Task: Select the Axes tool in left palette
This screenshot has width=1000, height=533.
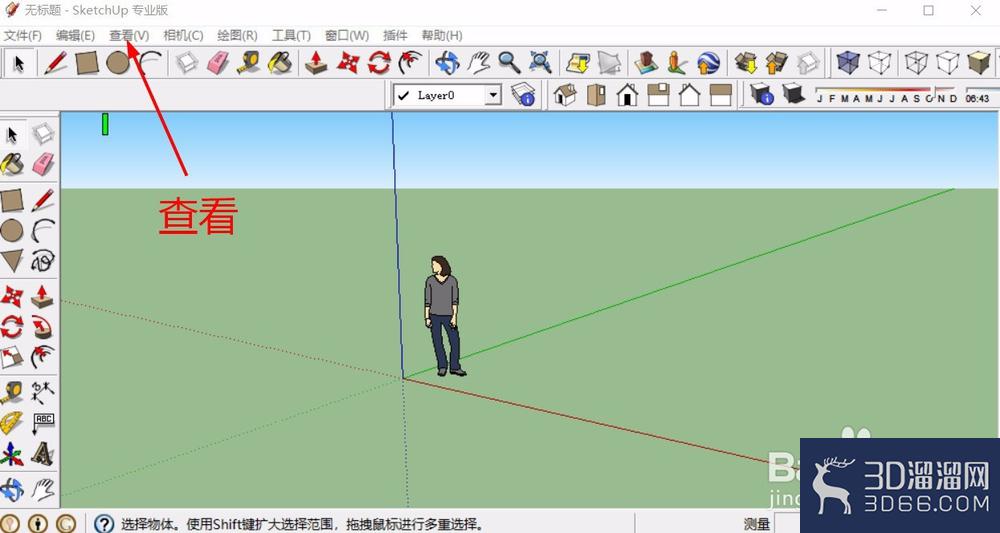Action: click(12, 454)
